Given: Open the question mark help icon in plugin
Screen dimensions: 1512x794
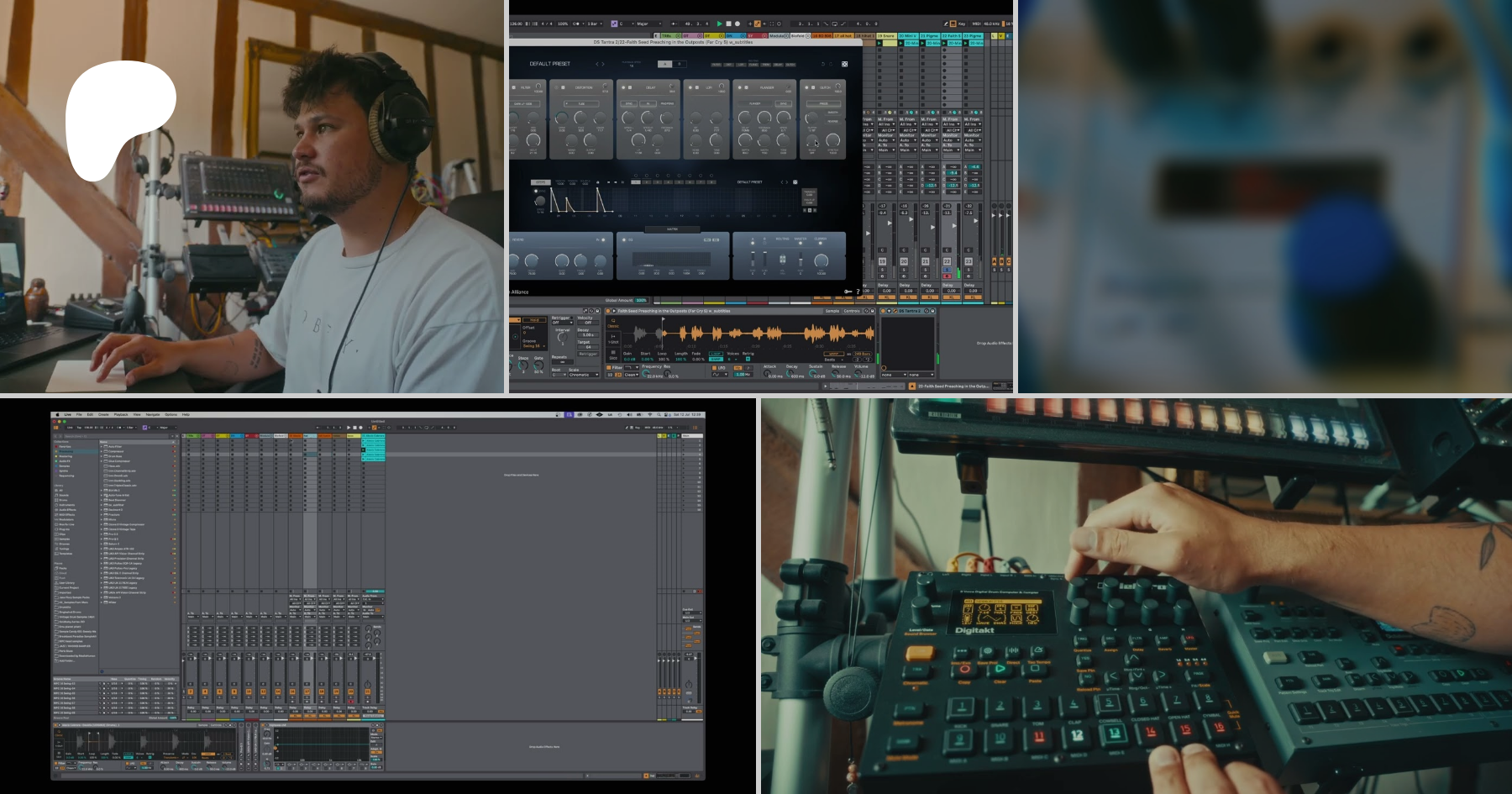Looking at the screenshot, I should [x=858, y=292].
